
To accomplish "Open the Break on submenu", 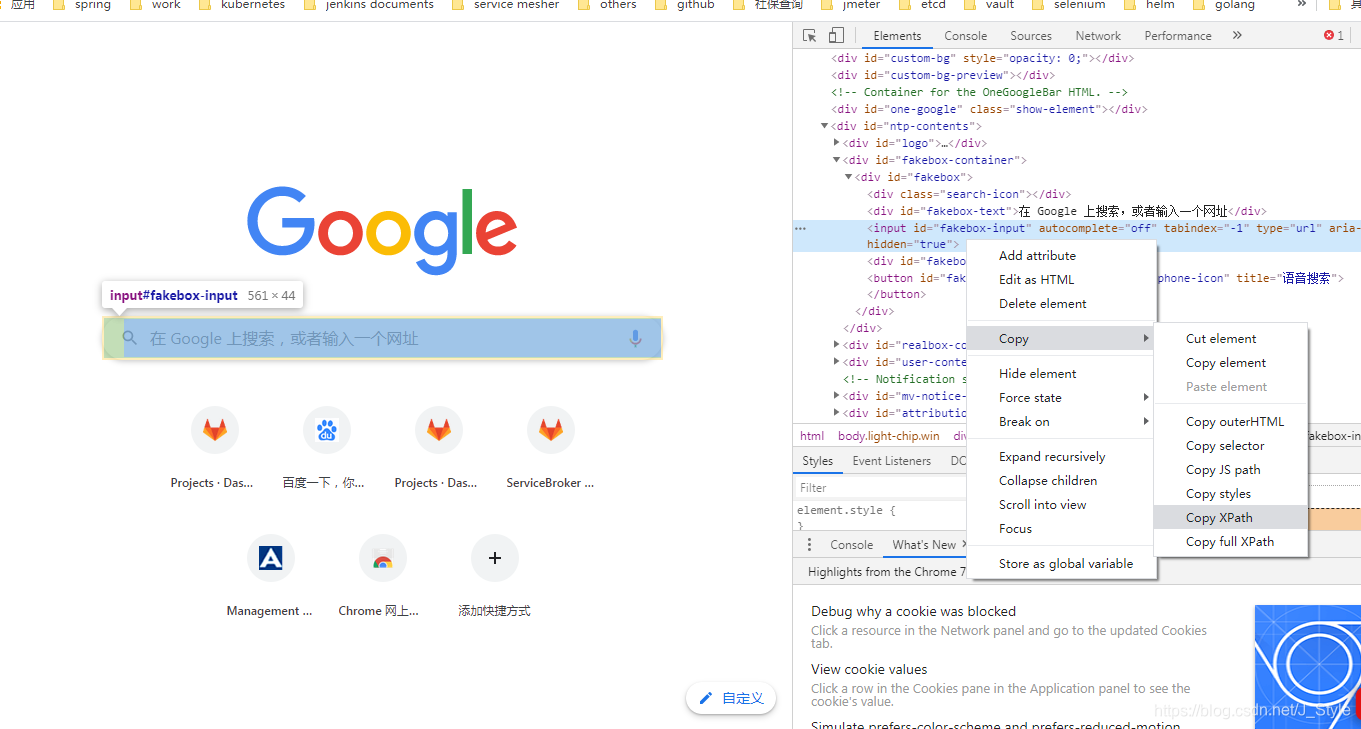I will [x=1061, y=422].
